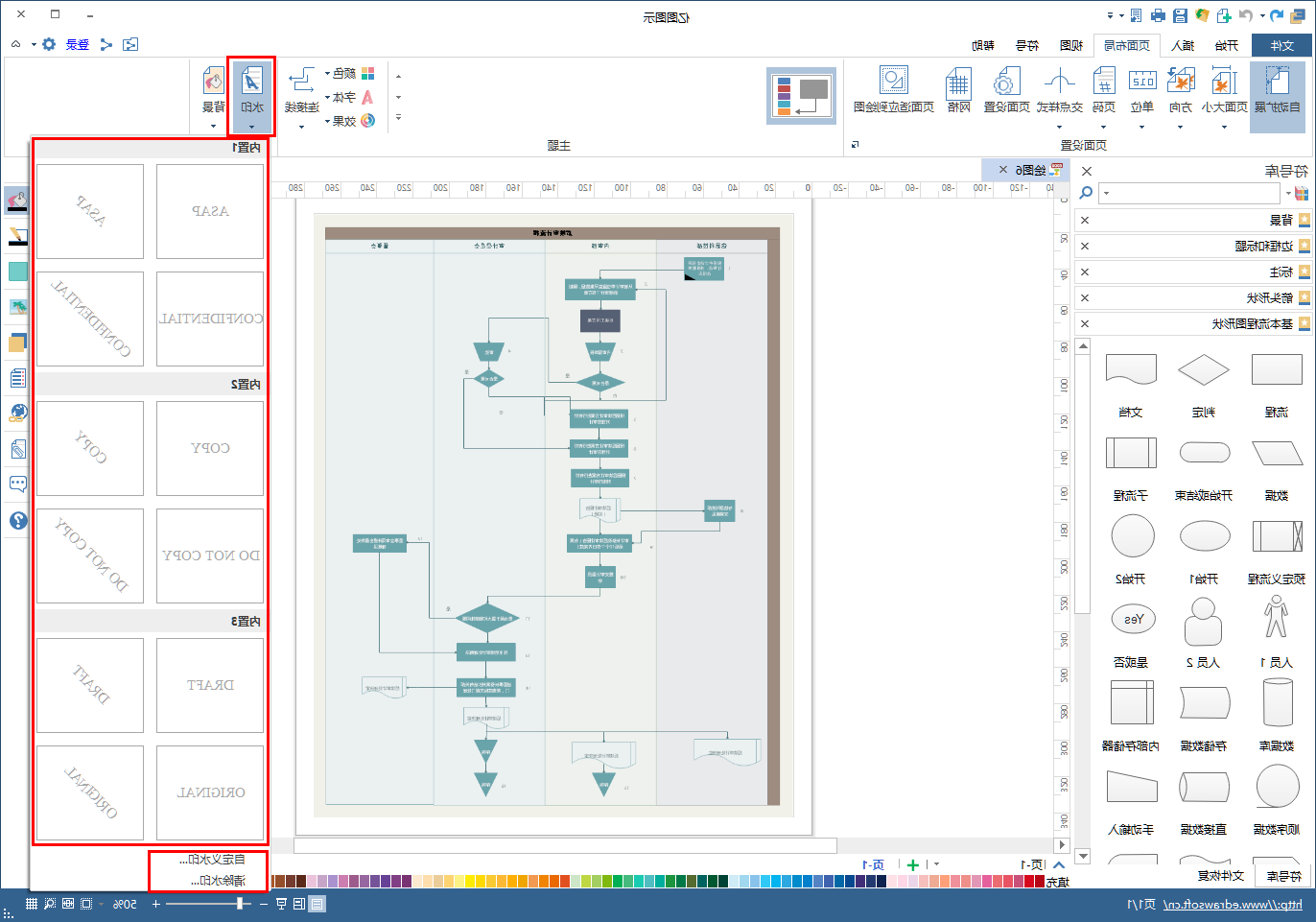Click the library search magnifier icon
This screenshot has height=922, width=1316.
[x=1086, y=193]
